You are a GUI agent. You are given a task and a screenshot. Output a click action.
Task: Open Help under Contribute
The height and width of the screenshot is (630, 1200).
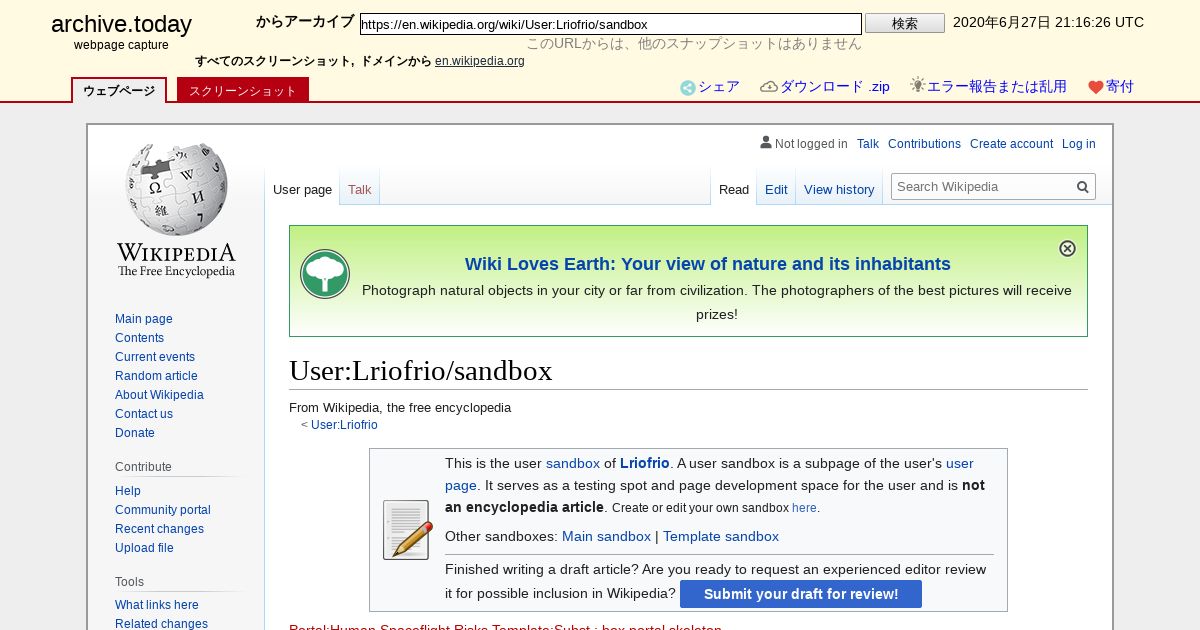tap(128, 491)
